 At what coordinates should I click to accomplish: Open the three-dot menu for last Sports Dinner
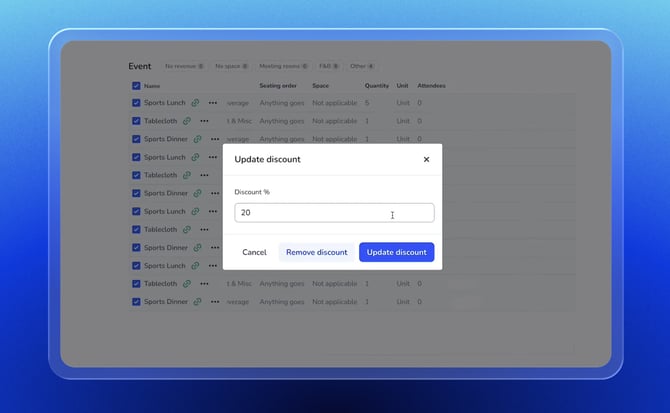point(215,302)
